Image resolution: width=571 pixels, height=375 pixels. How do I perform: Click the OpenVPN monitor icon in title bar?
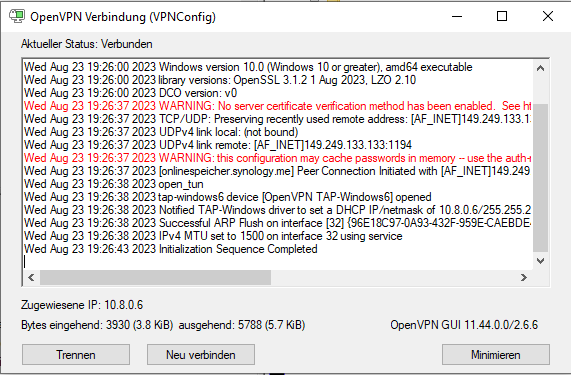tap(17, 16)
